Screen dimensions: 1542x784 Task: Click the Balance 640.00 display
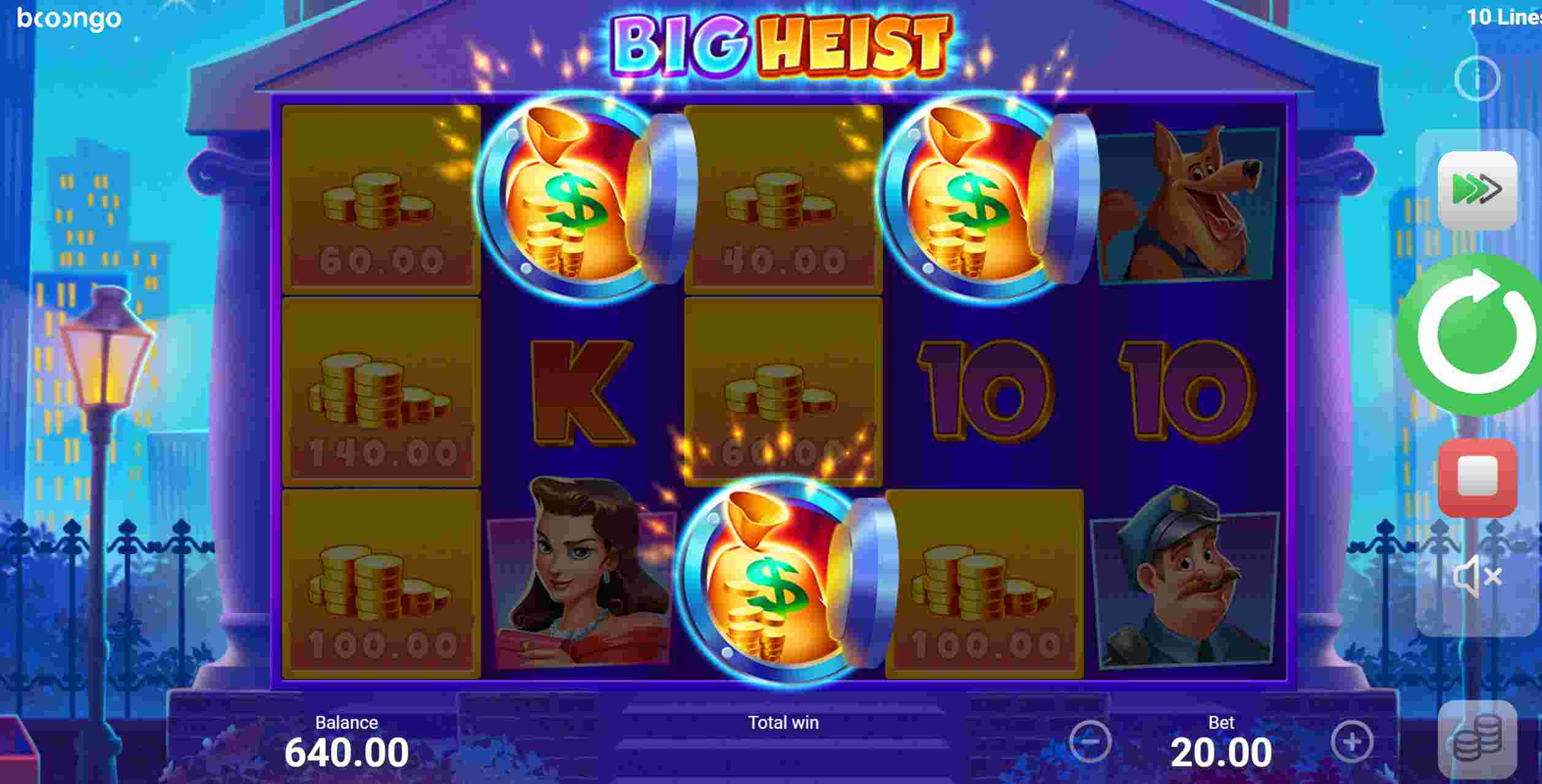coord(346,742)
